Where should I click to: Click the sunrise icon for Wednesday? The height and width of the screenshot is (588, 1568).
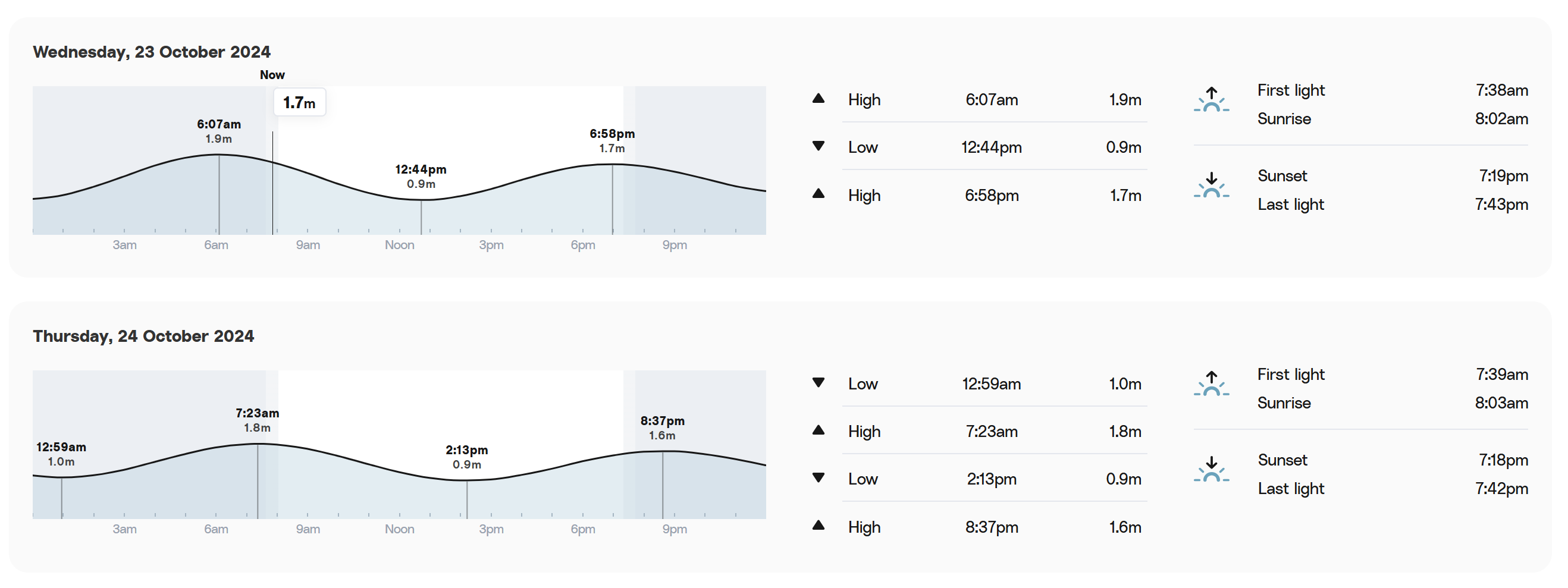click(1211, 99)
